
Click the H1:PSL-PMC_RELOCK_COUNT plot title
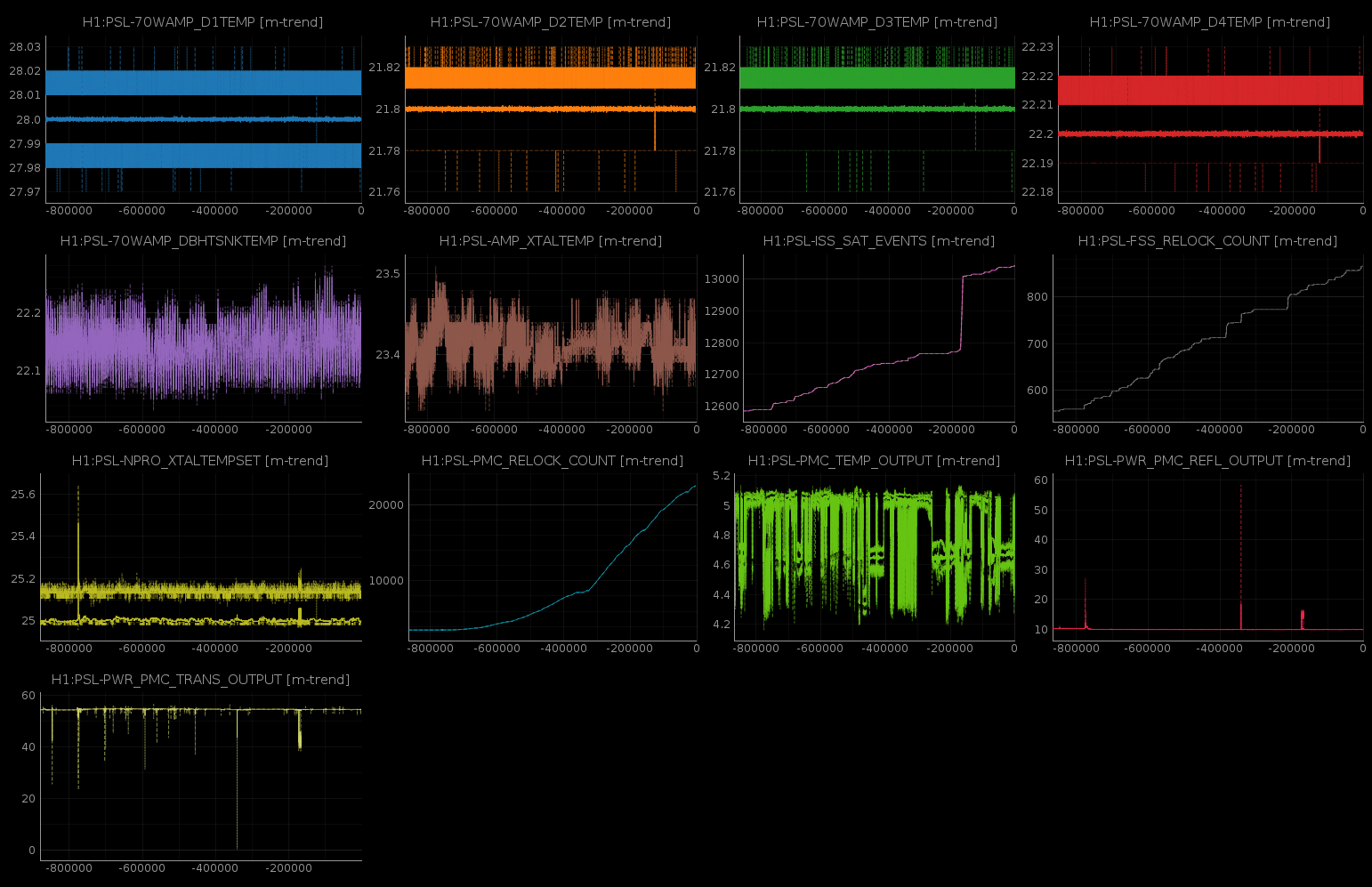pyautogui.click(x=553, y=461)
